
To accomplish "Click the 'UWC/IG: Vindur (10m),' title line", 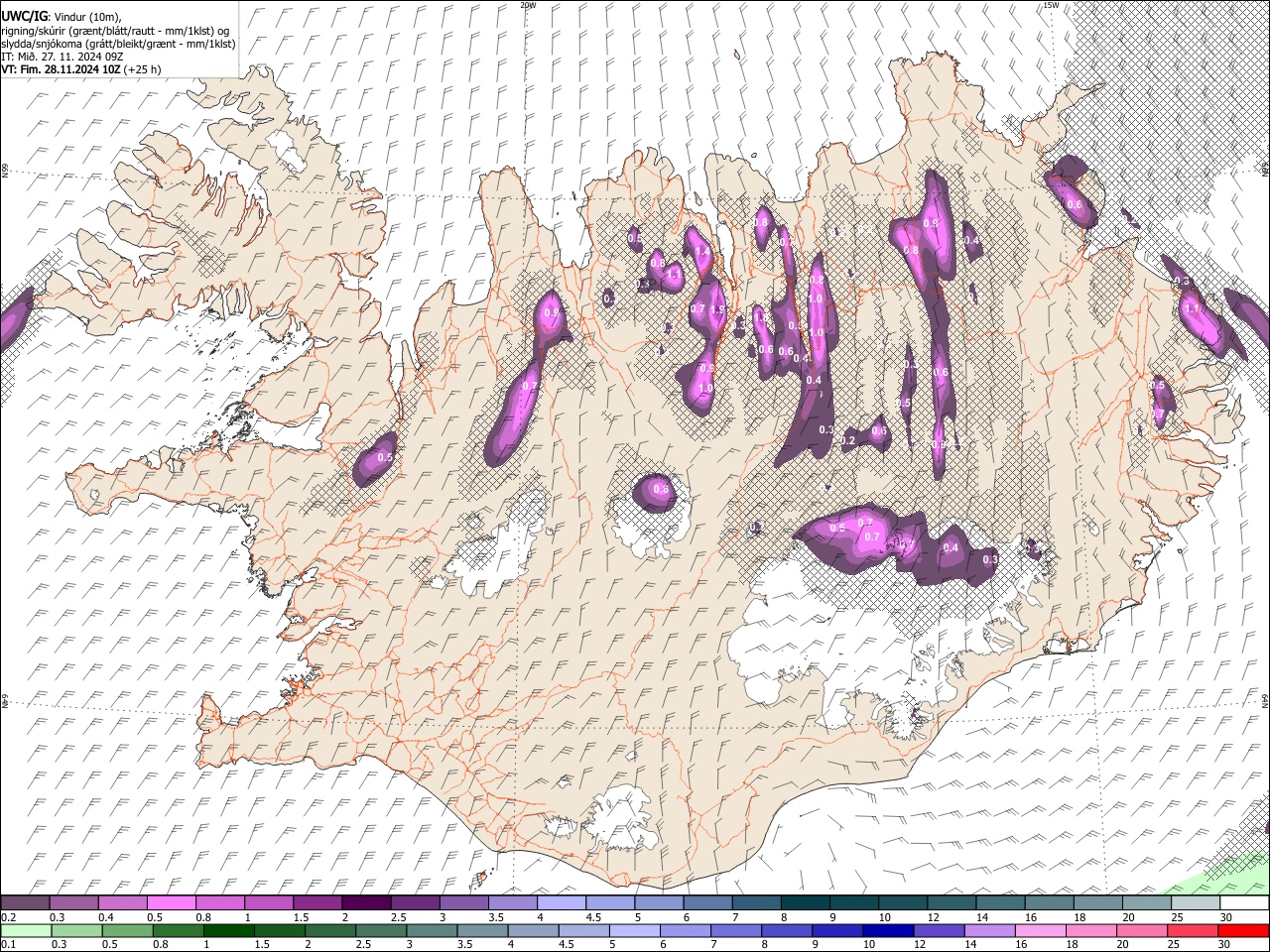I will coord(61,17).
